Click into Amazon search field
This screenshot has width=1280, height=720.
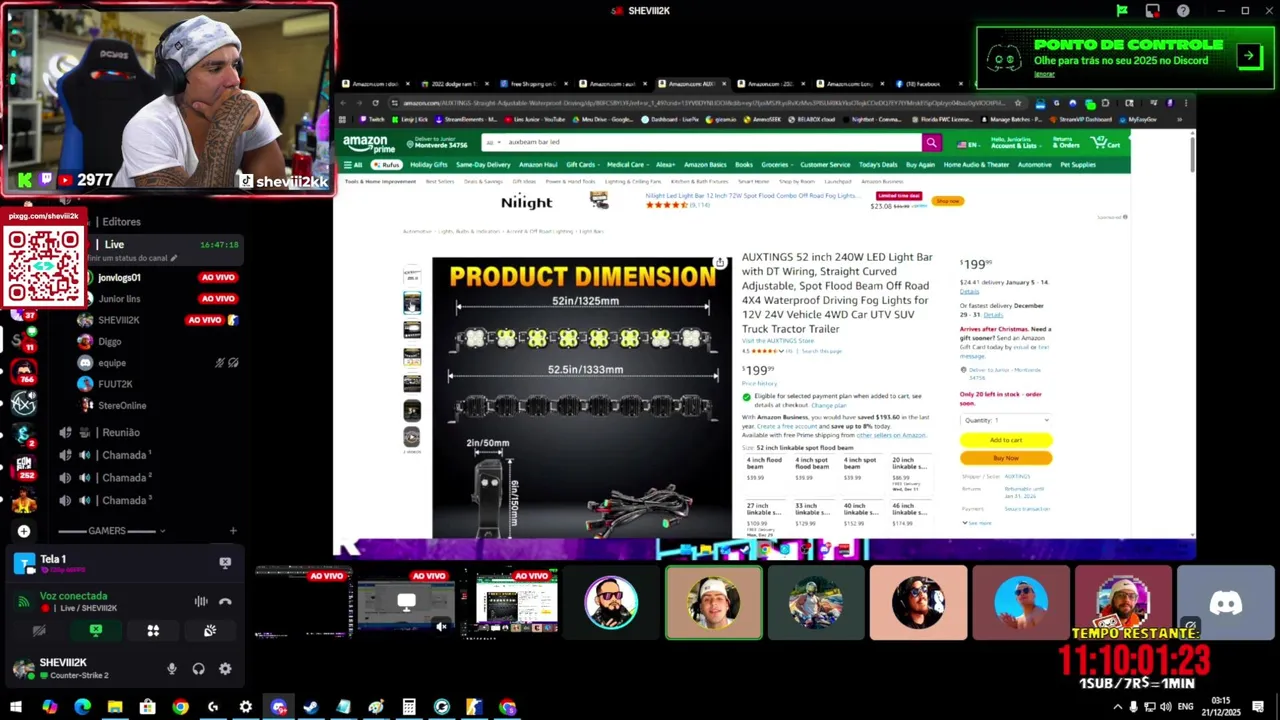click(712, 143)
